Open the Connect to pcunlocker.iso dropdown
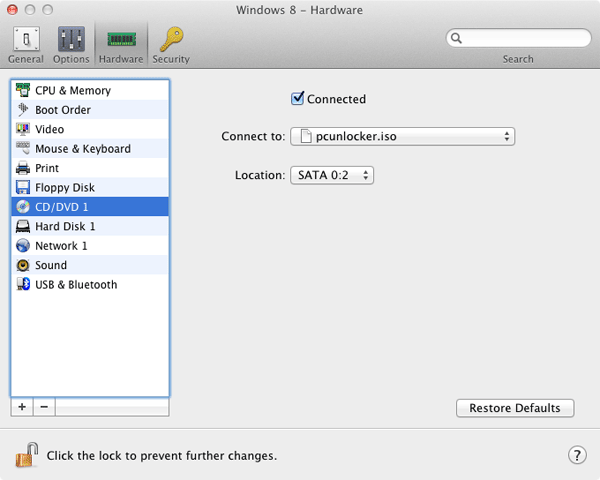Image resolution: width=600 pixels, height=480 pixels. [403, 137]
